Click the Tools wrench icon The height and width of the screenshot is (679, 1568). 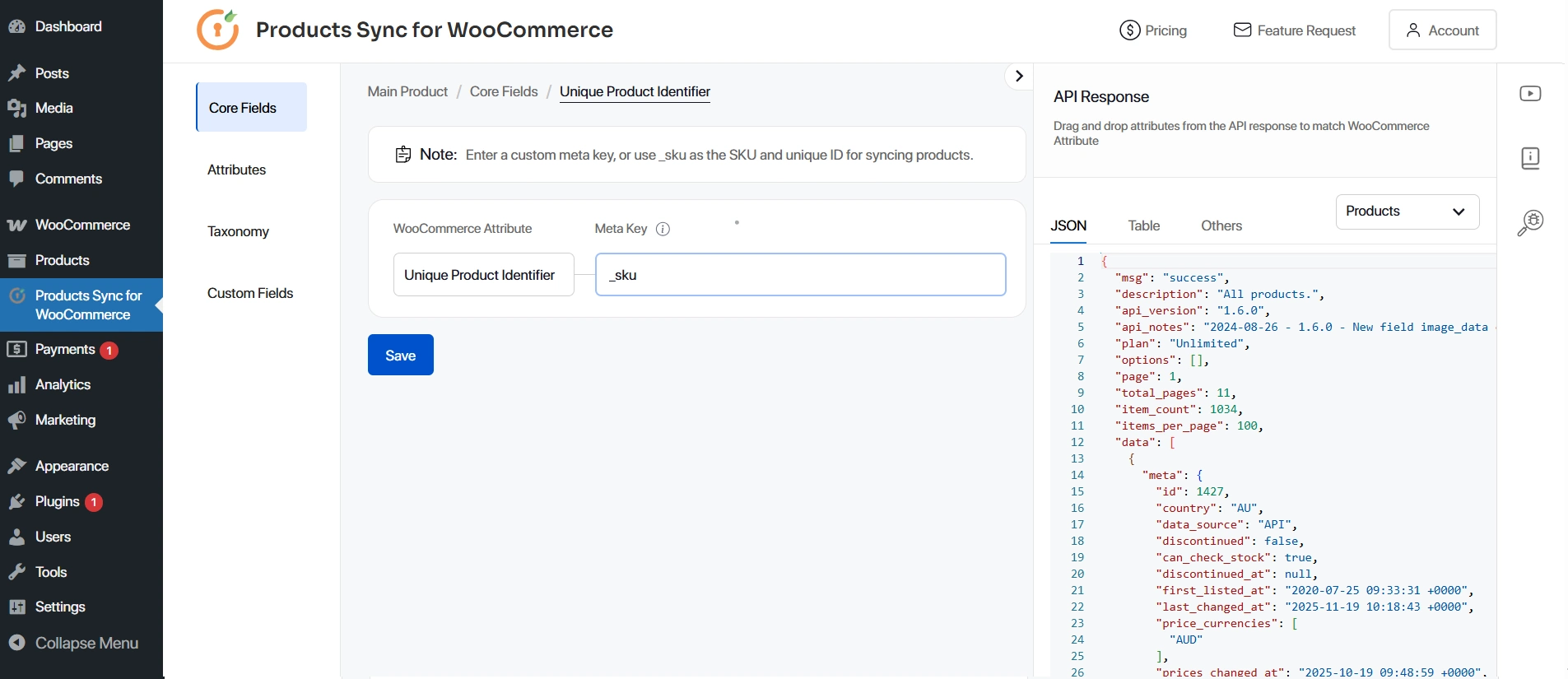(x=16, y=572)
